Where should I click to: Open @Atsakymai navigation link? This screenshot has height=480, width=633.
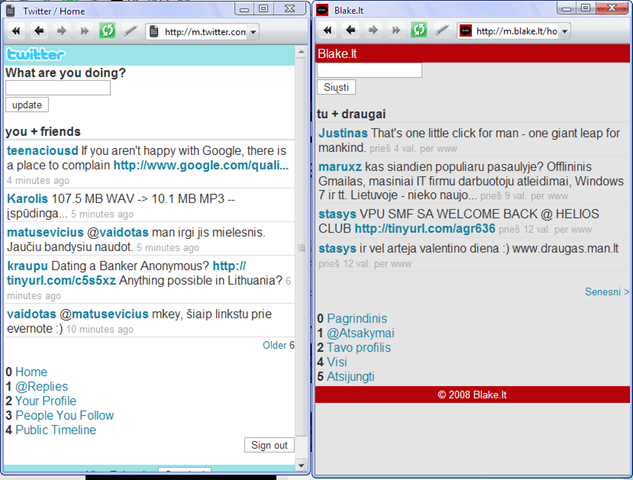361,333
